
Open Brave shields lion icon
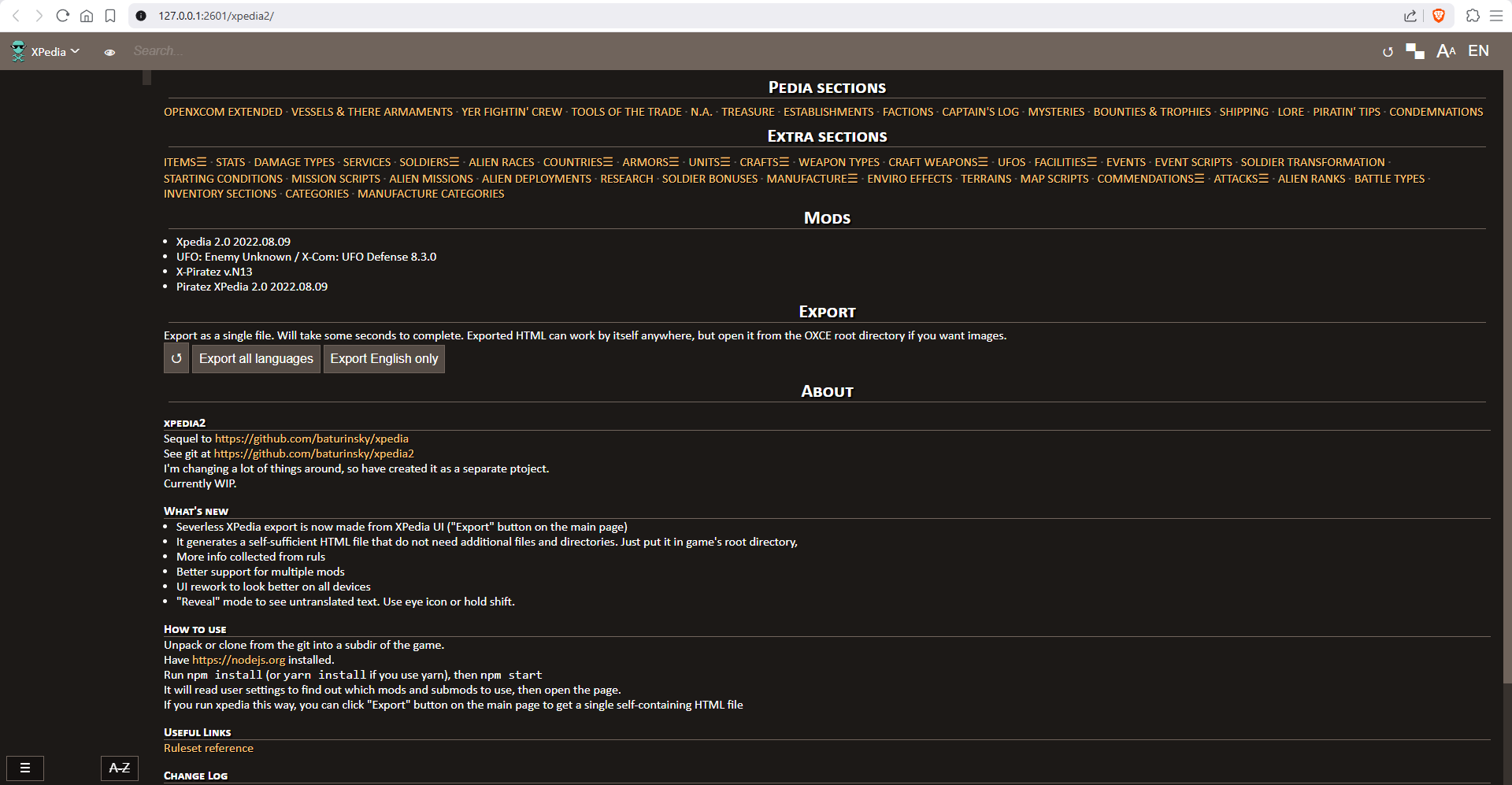click(x=1439, y=16)
